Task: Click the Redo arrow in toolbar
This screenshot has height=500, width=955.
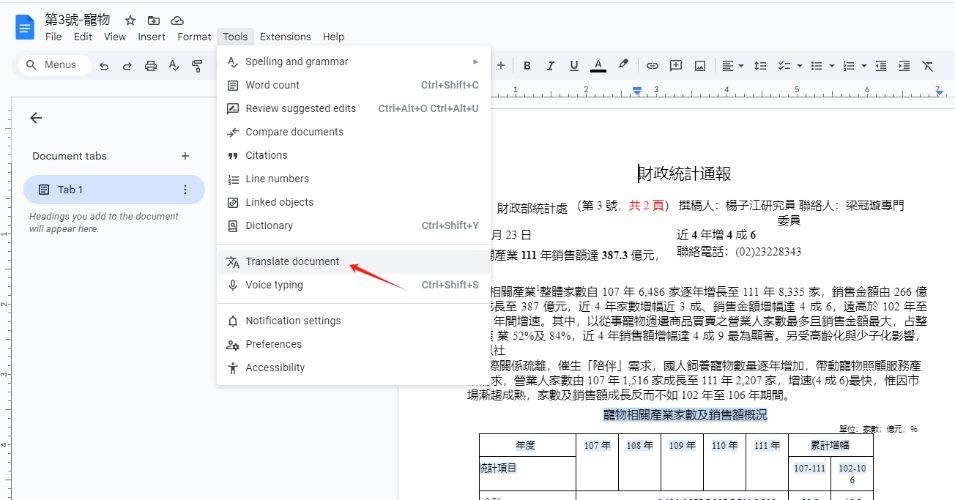Action: pos(127,66)
